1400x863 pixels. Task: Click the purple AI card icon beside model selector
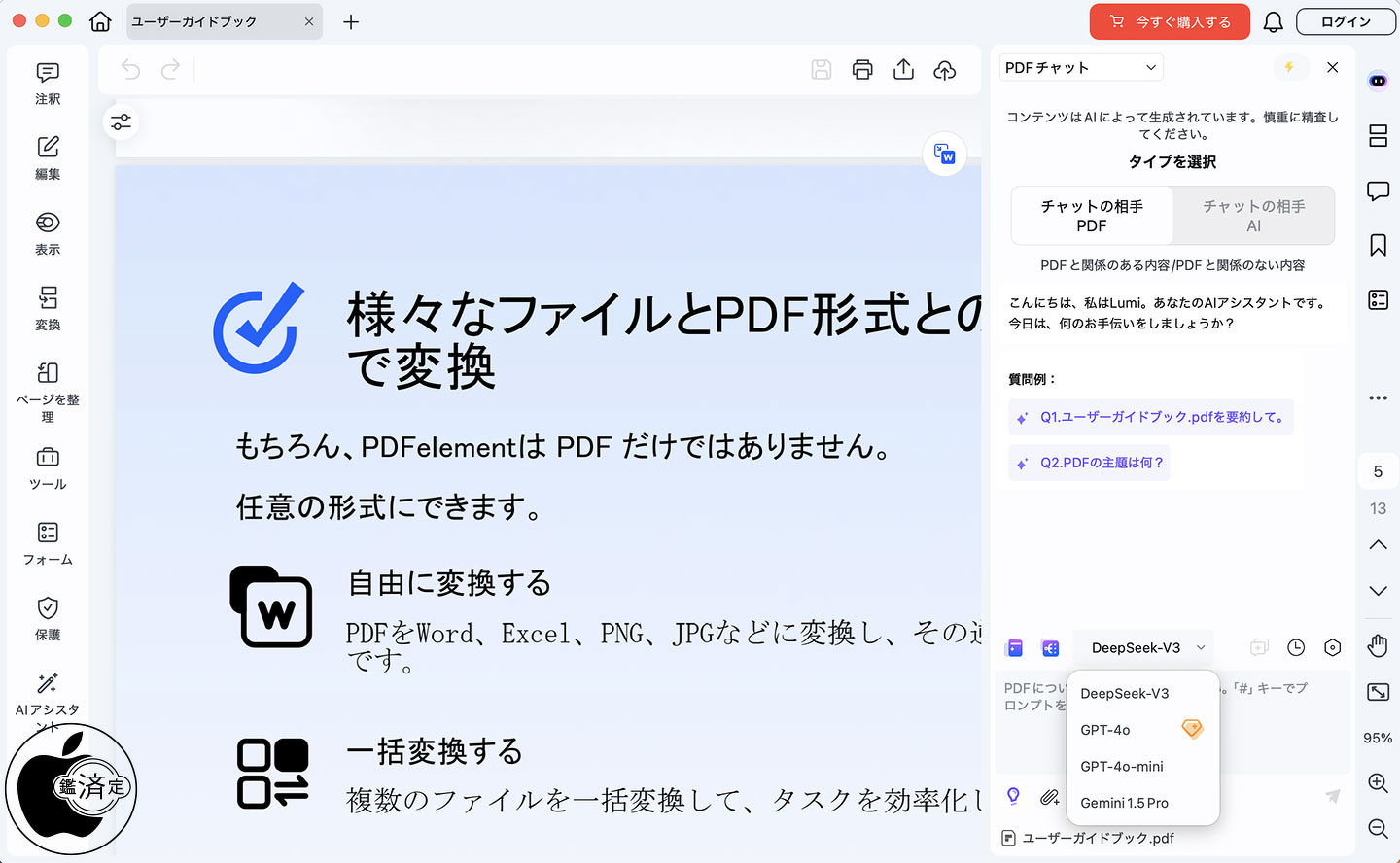tap(1015, 648)
